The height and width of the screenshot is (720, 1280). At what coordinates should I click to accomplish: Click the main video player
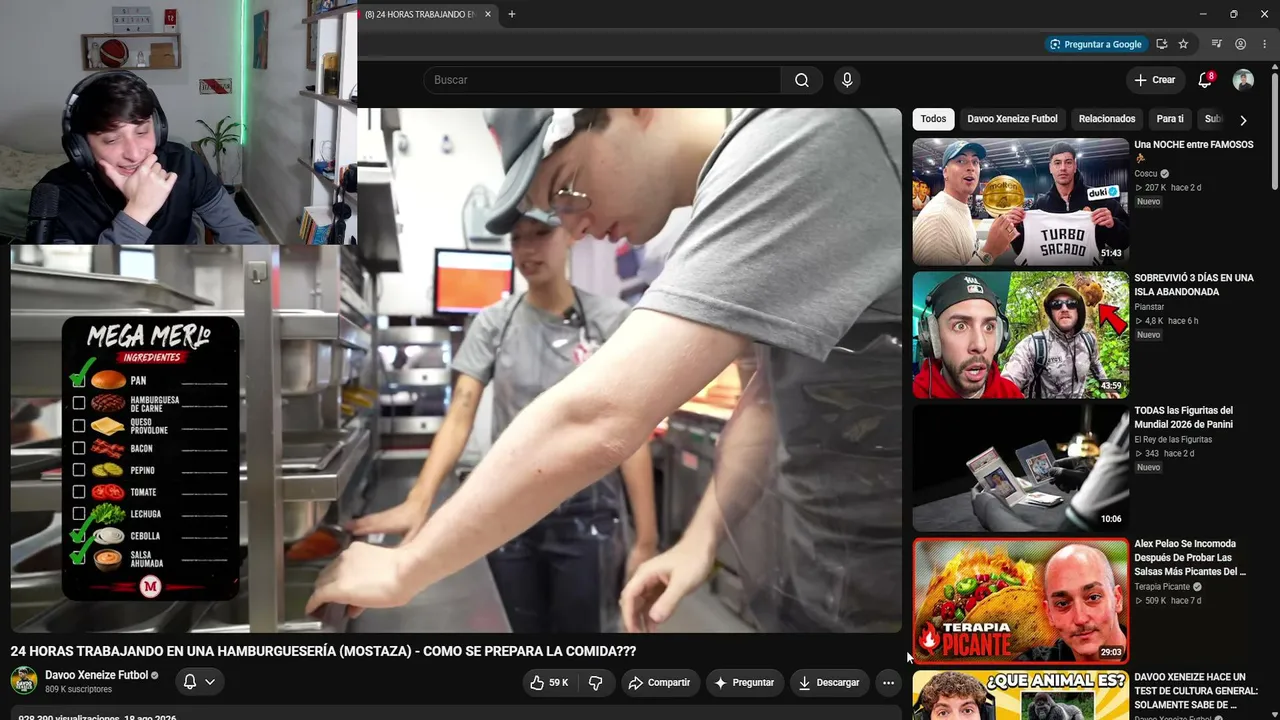tap(456, 370)
